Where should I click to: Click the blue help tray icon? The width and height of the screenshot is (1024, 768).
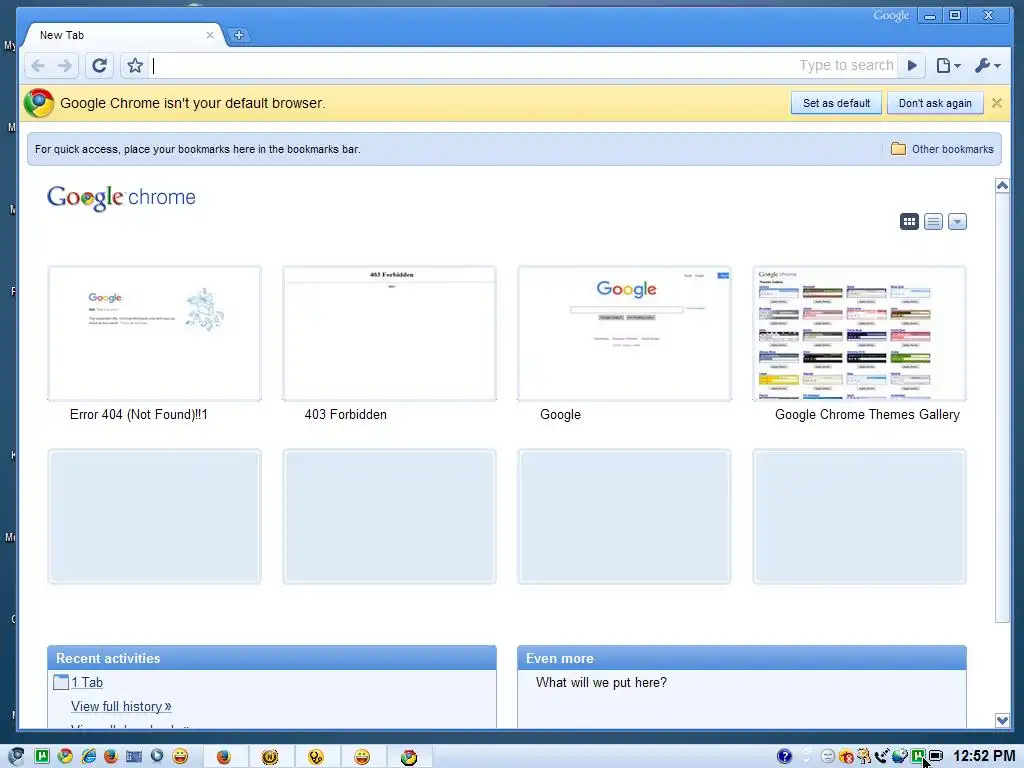point(784,756)
